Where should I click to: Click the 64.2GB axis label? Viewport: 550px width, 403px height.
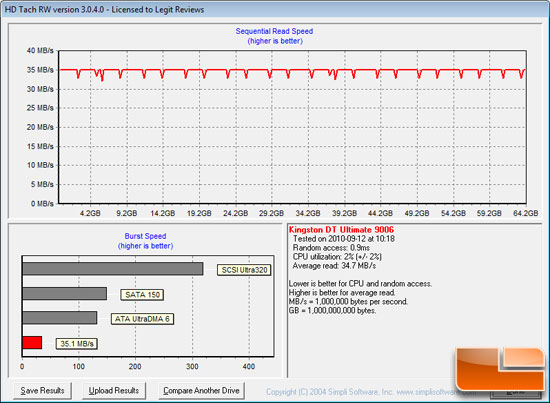point(525,213)
